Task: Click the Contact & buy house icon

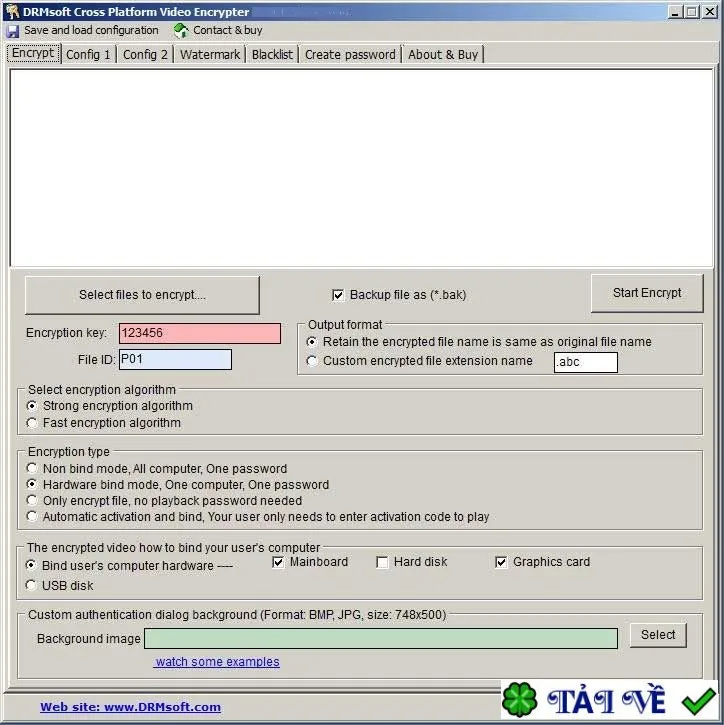Action: [x=181, y=31]
